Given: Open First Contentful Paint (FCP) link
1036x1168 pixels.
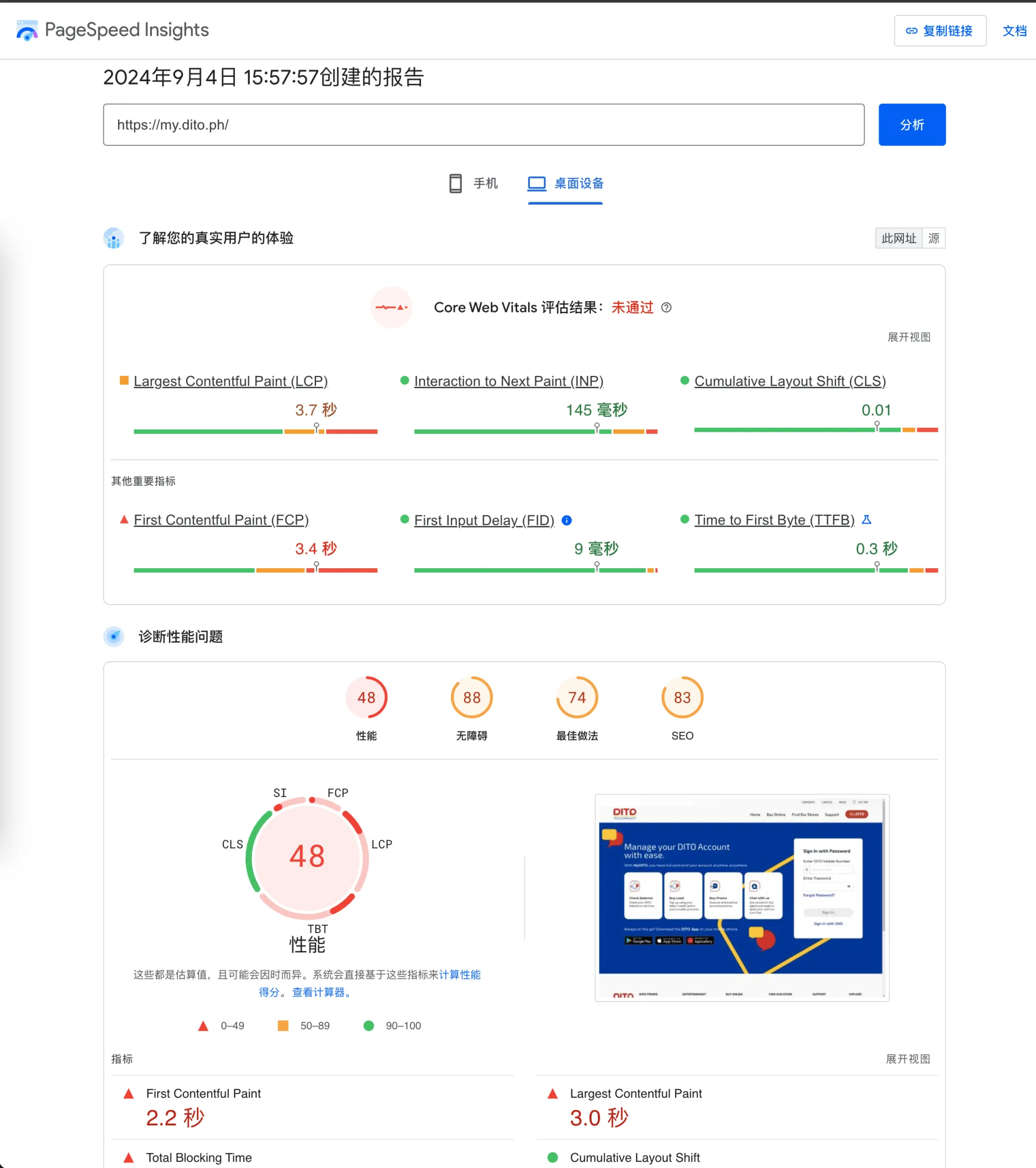Looking at the screenshot, I should click(221, 520).
